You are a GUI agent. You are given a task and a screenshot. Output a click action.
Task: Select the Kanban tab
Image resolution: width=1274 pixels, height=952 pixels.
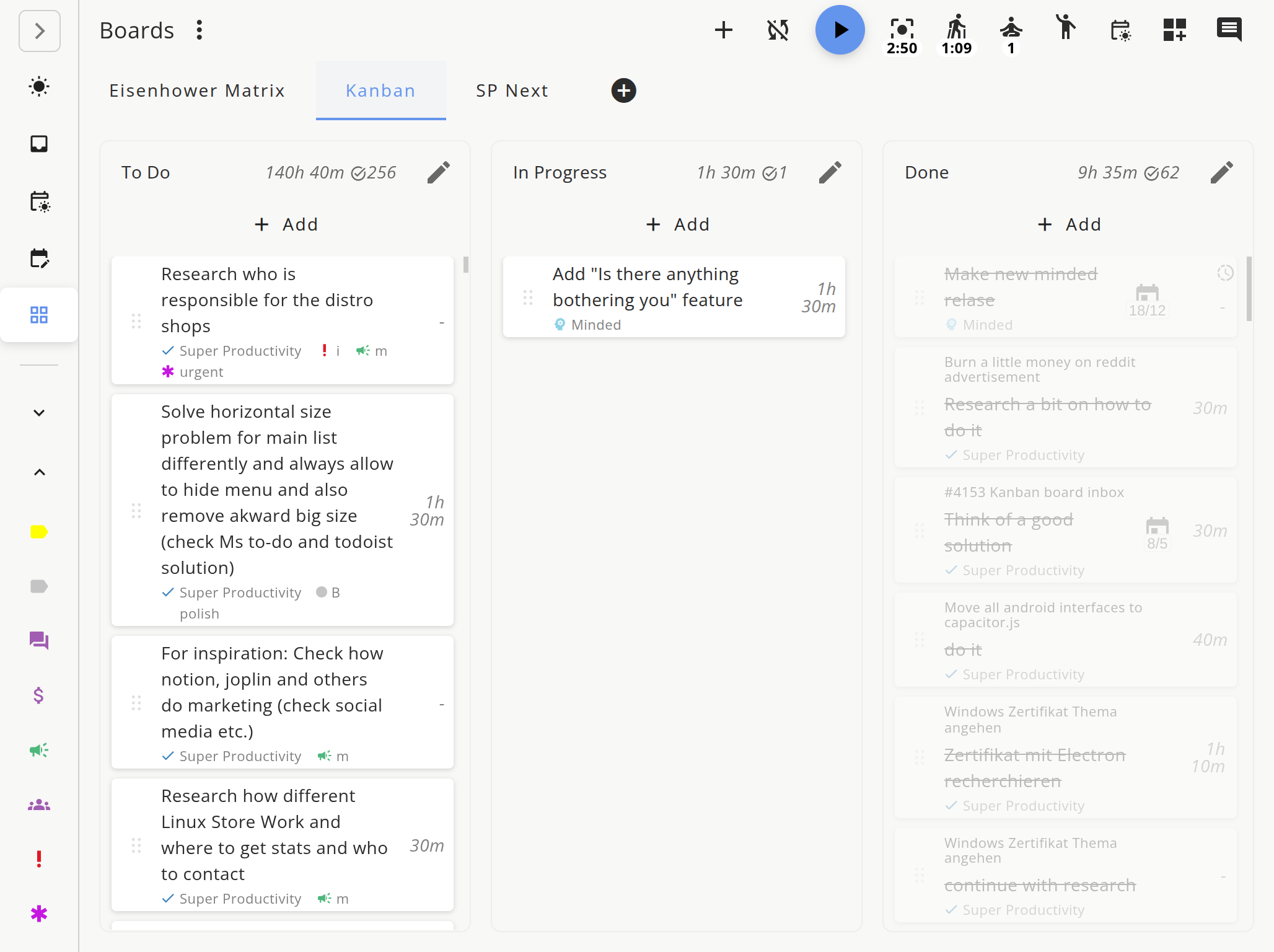(380, 90)
